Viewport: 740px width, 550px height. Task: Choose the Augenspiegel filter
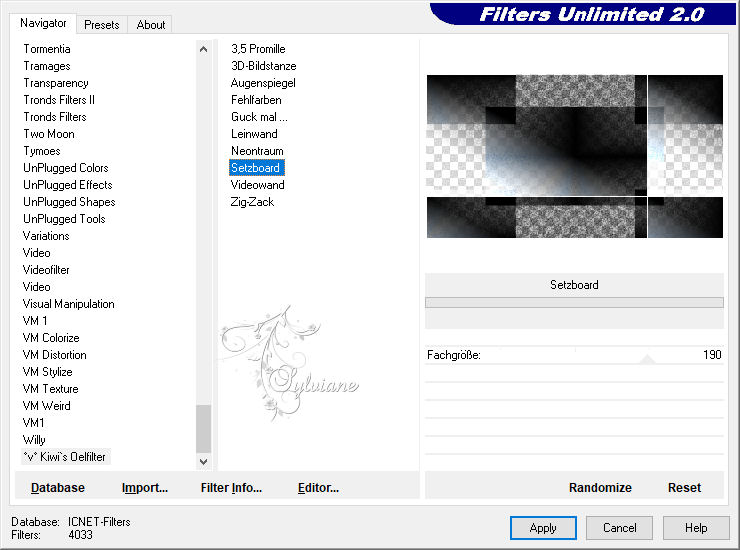coord(263,83)
